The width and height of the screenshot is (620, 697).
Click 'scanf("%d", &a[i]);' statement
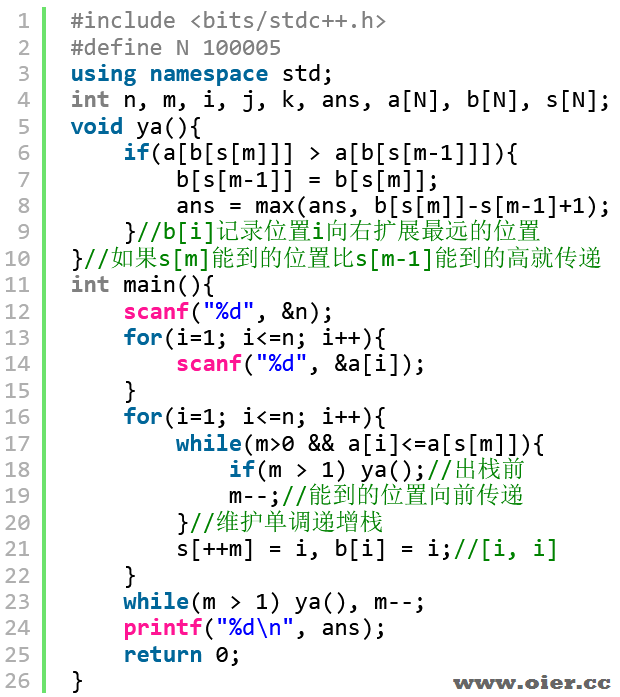pos(300,364)
